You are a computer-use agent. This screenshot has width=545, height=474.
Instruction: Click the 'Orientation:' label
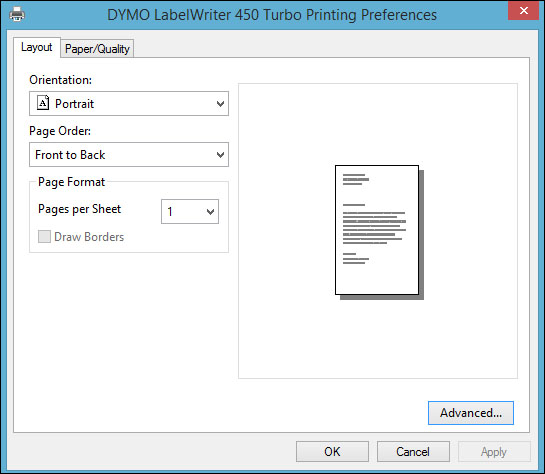[x=60, y=80]
